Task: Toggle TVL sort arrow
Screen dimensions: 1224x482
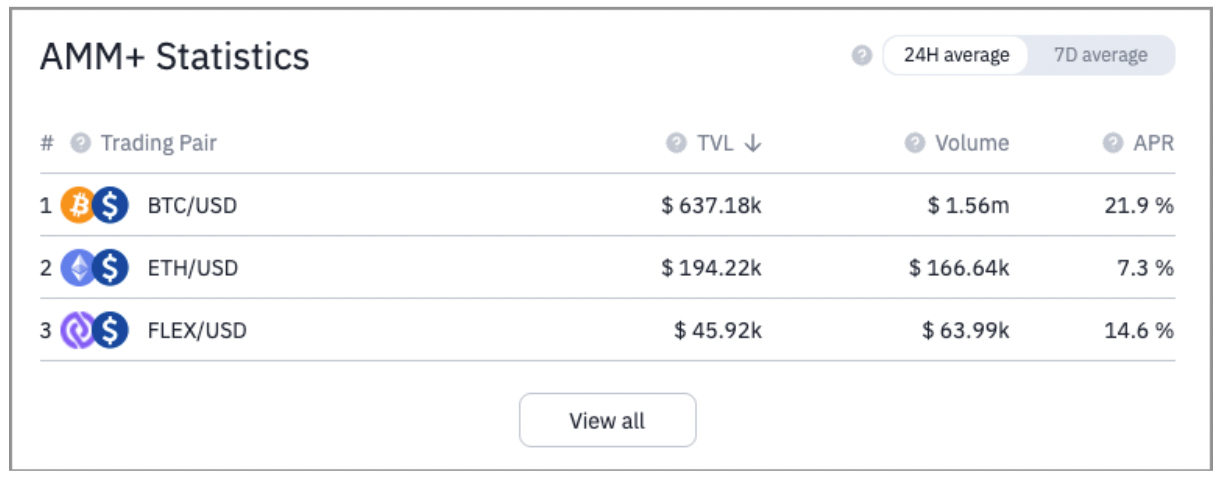Action: point(753,143)
